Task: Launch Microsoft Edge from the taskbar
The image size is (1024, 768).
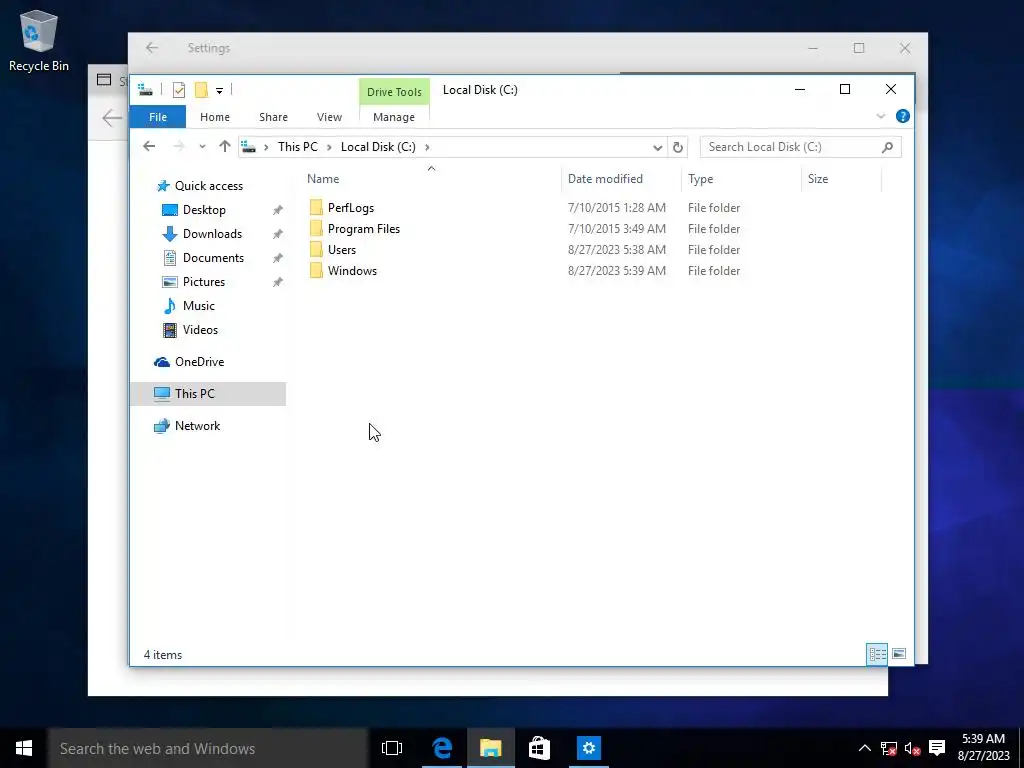Action: click(442, 748)
